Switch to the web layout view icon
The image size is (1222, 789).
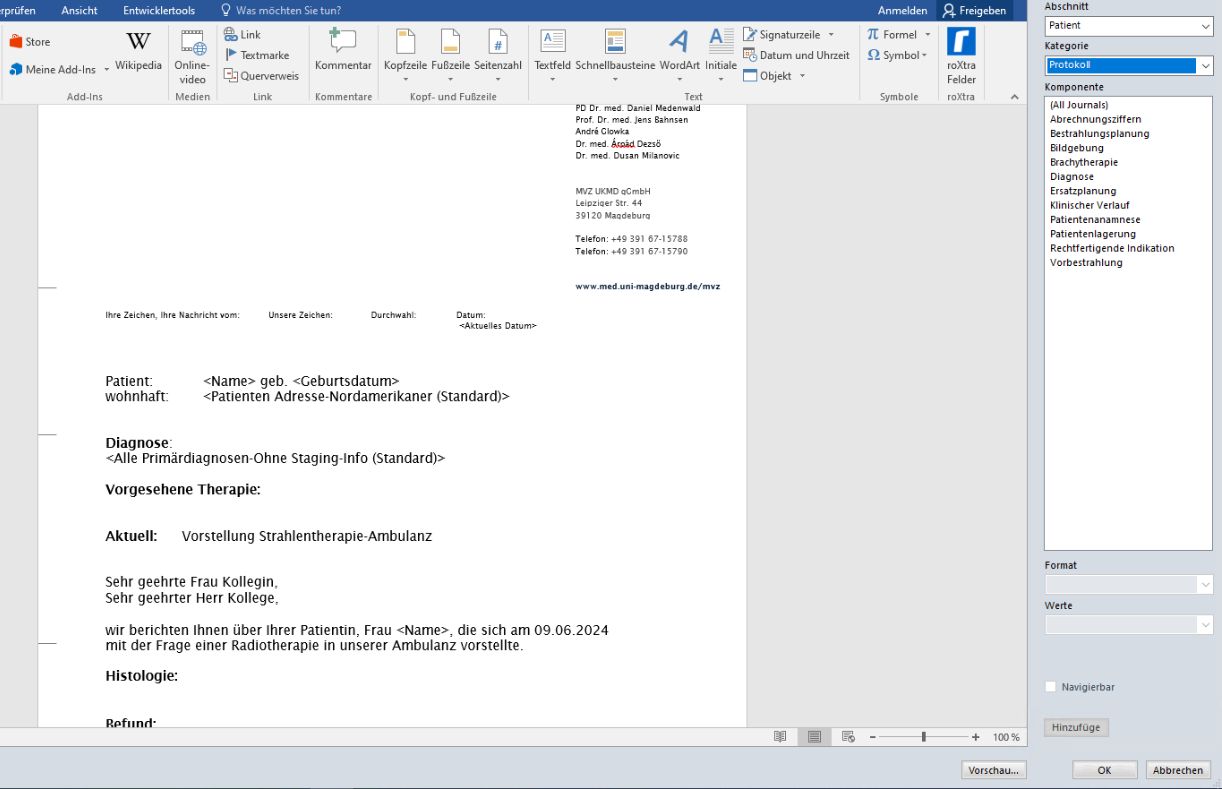tap(848, 737)
